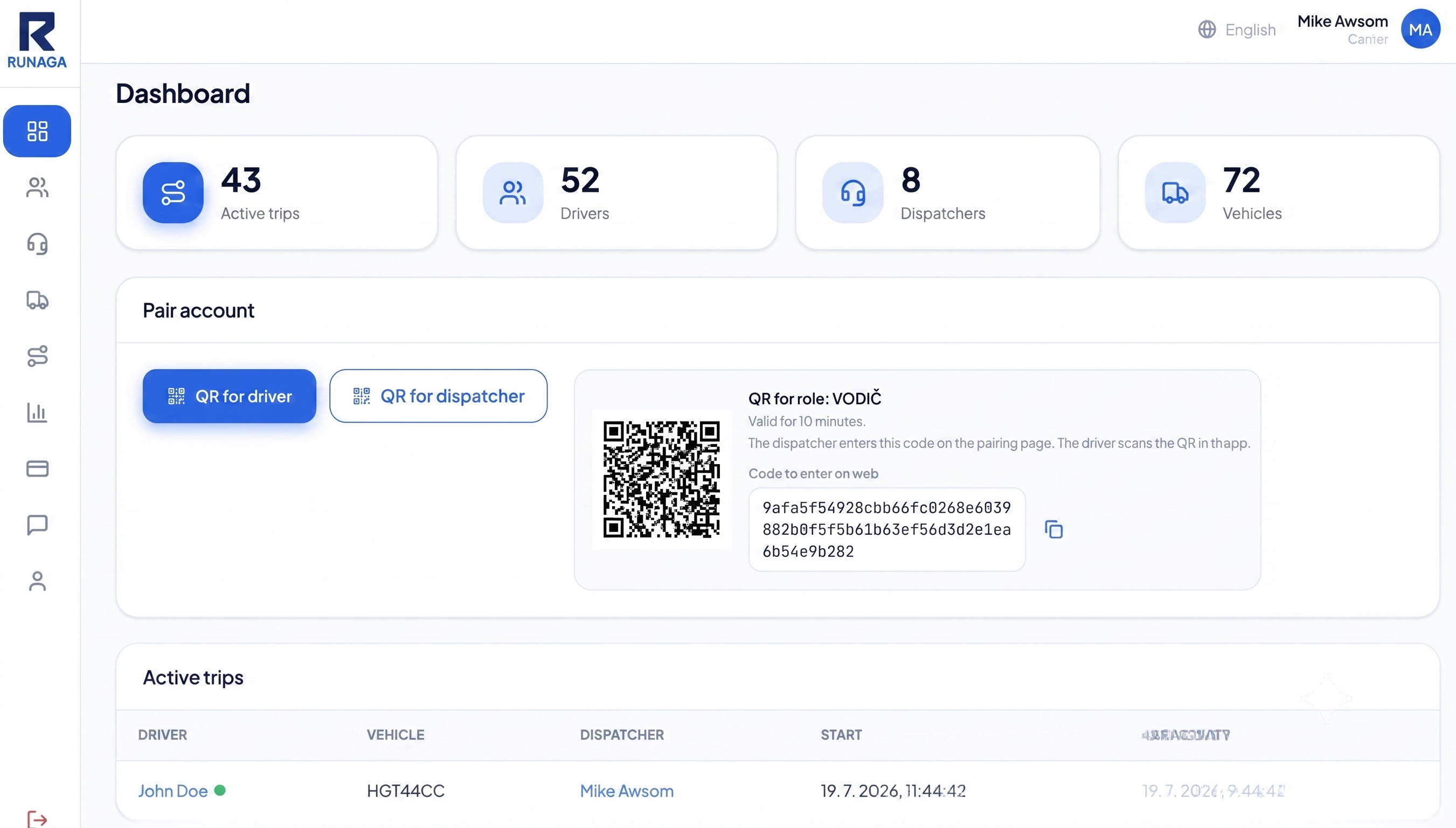
Task: Click the 'Code to enter on web' label
Action: tap(813, 473)
